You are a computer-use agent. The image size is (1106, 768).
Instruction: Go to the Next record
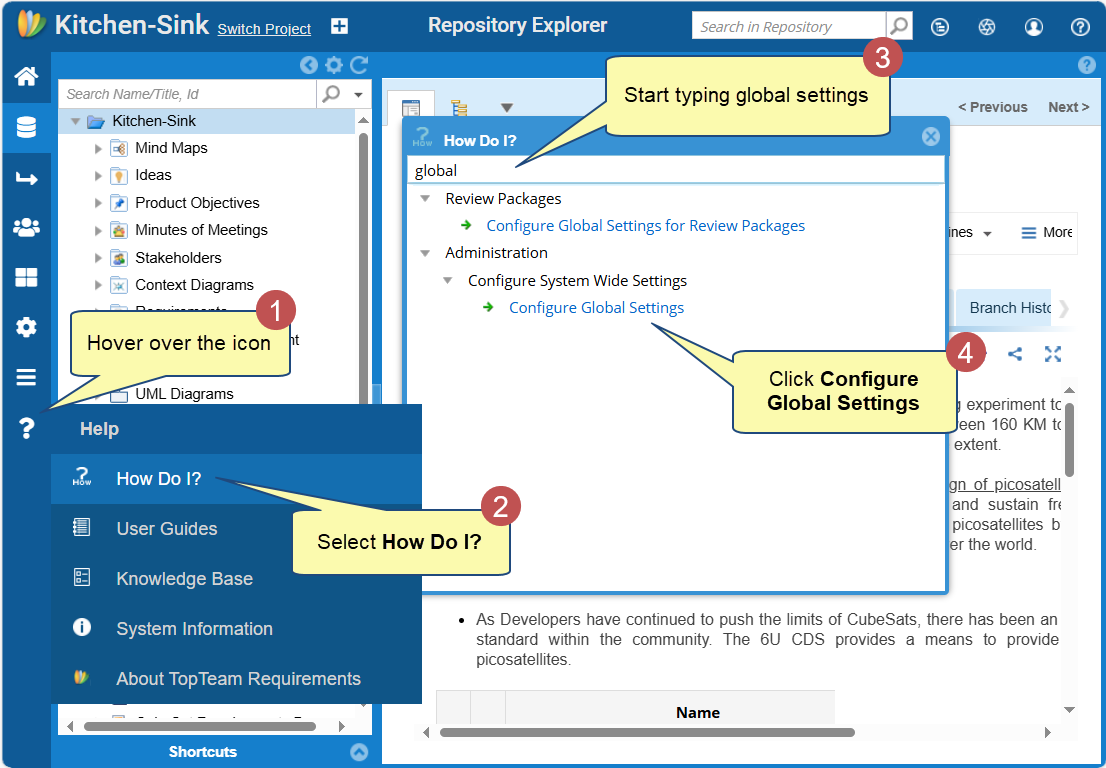(x=1069, y=107)
